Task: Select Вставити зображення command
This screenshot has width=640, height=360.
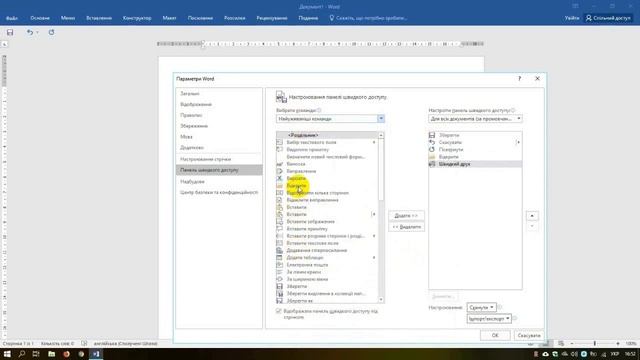Action: click(x=311, y=222)
